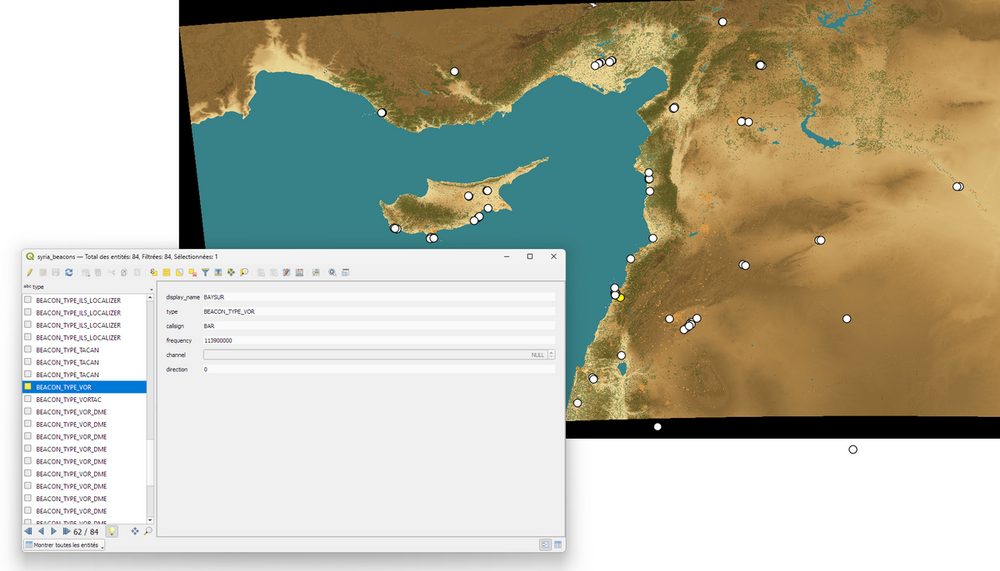Select the highlighted BEACON_TYPE_VOR row

click(85, 387)
